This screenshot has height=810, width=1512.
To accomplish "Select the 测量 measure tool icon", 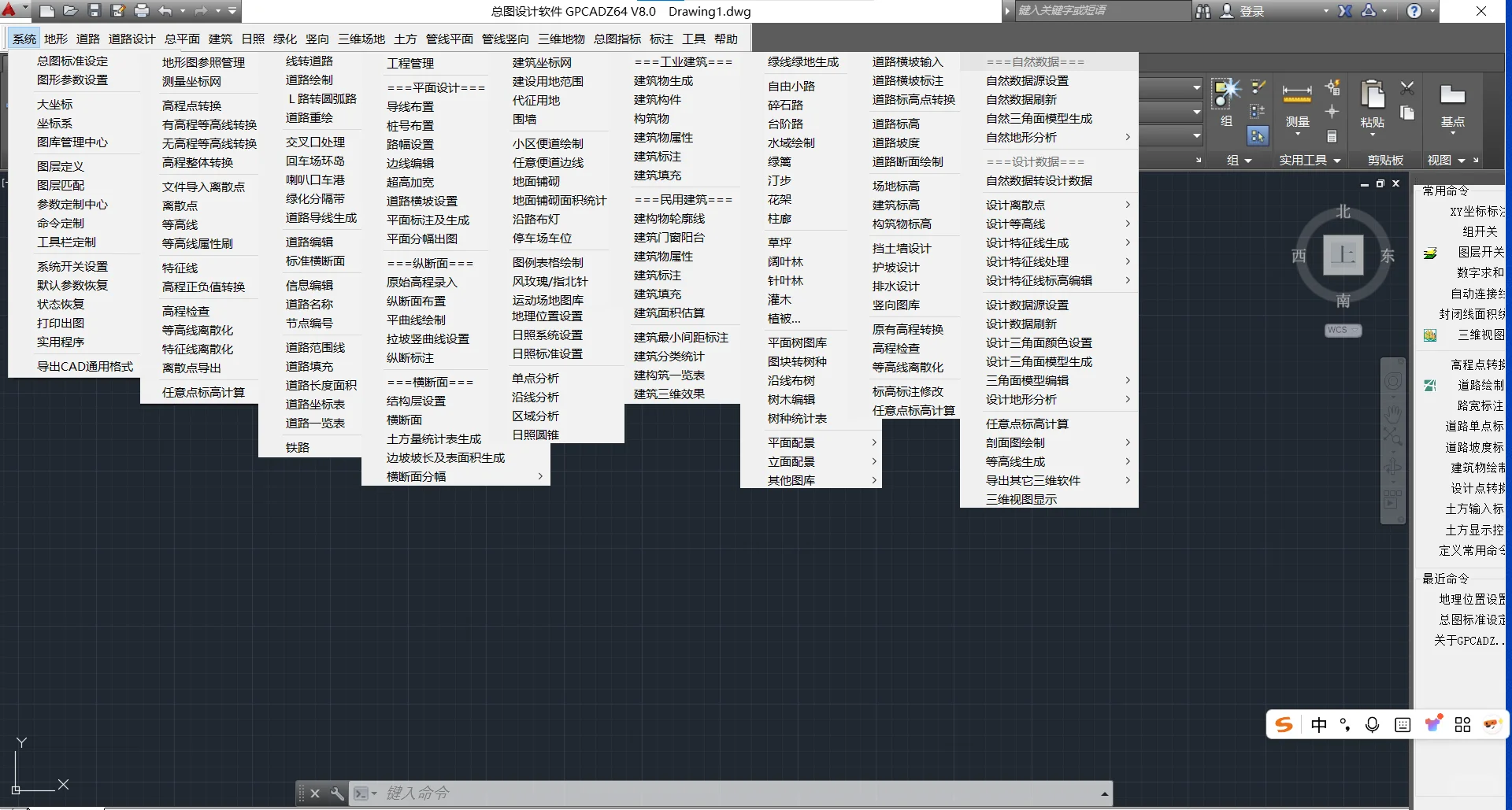I will point(1296,94).
